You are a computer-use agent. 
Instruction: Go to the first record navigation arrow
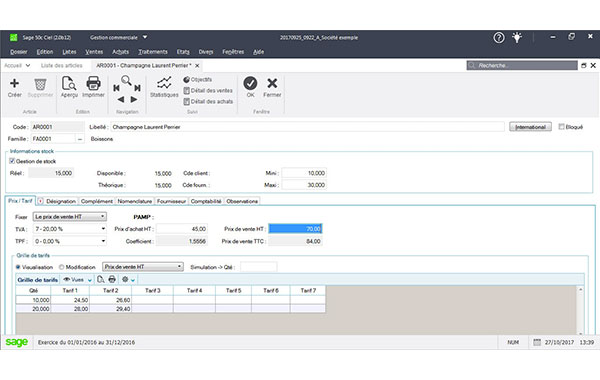(x=116, y=88)
